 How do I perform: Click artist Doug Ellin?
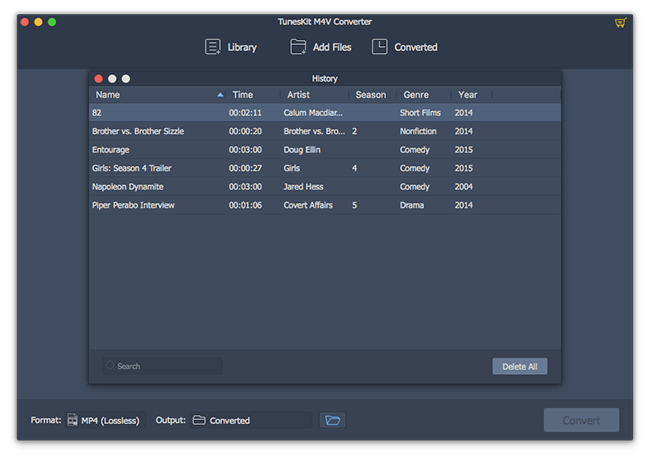pos(302,150)
